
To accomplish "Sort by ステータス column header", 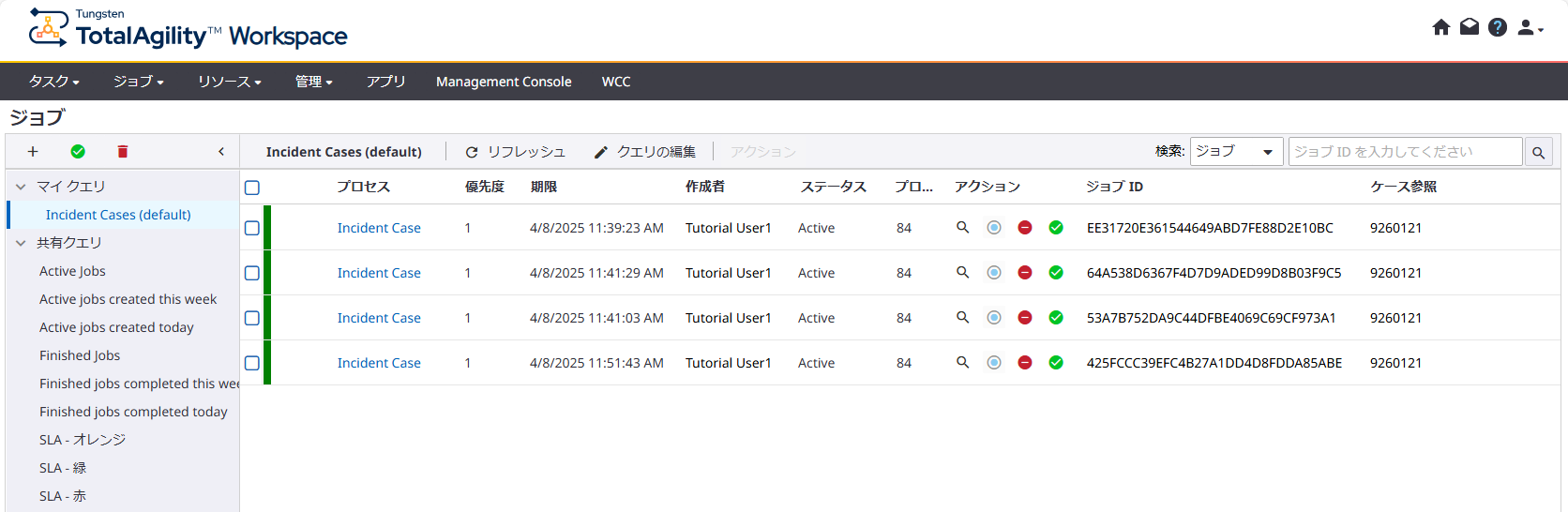I will [x=834, y=187].
